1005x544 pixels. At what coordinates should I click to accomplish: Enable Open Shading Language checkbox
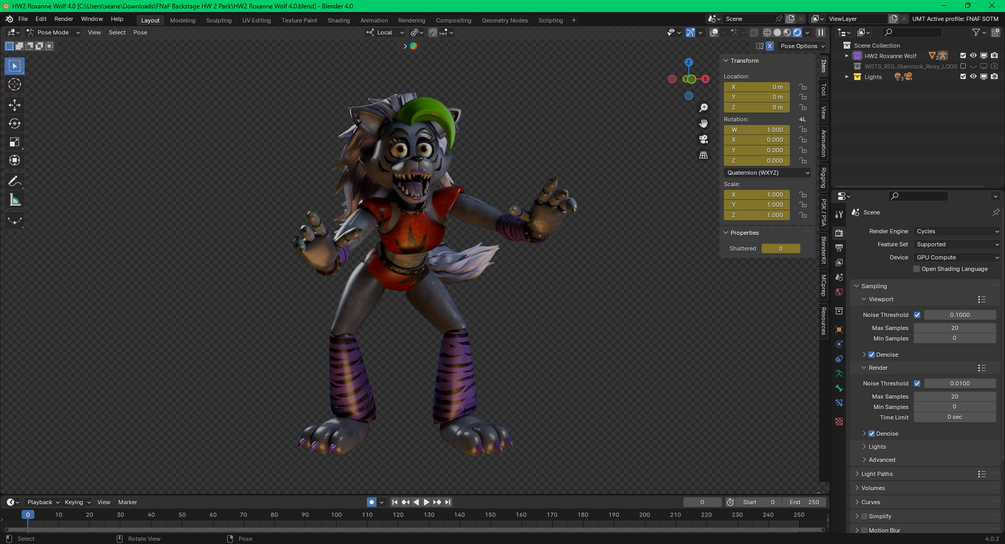pyautogui.click(x=917, y=269)
